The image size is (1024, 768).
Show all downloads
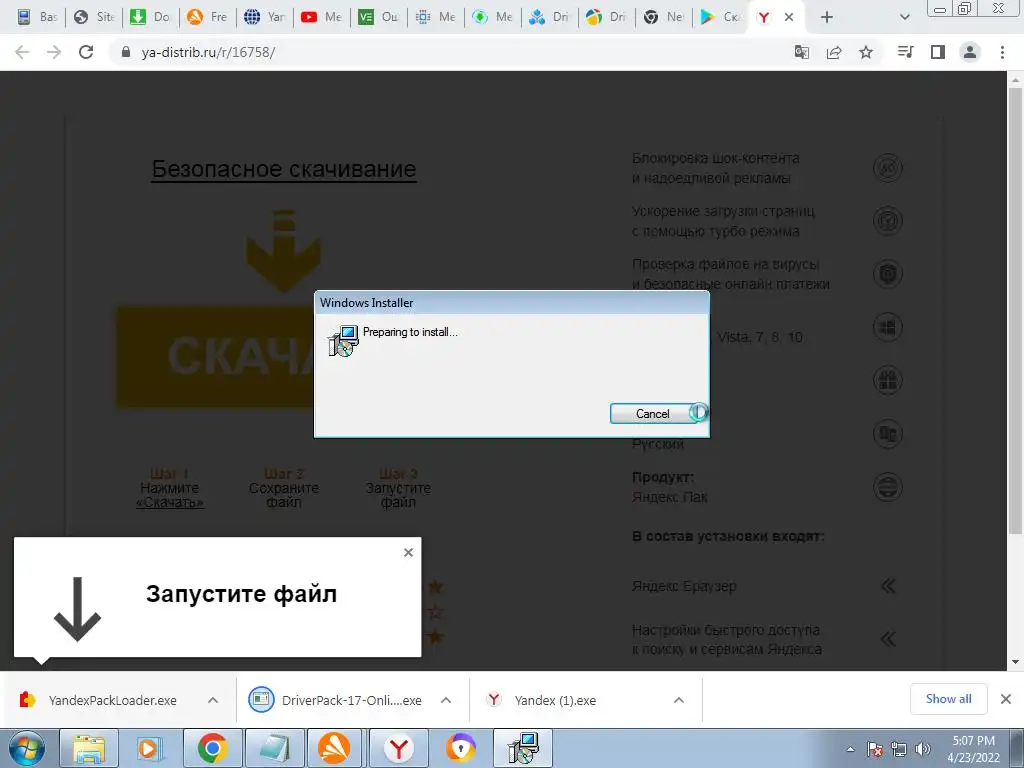click(x=948, y=699)
